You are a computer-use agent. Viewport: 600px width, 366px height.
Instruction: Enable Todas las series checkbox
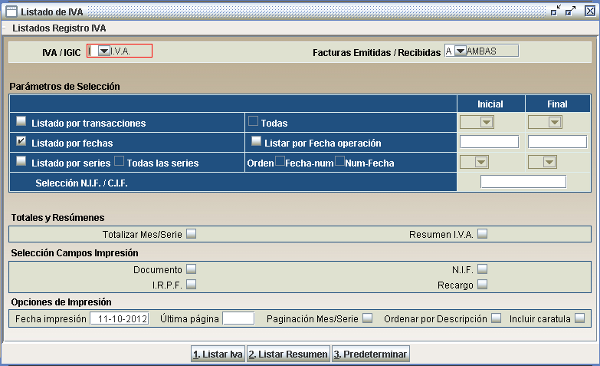tap(119, 161)
